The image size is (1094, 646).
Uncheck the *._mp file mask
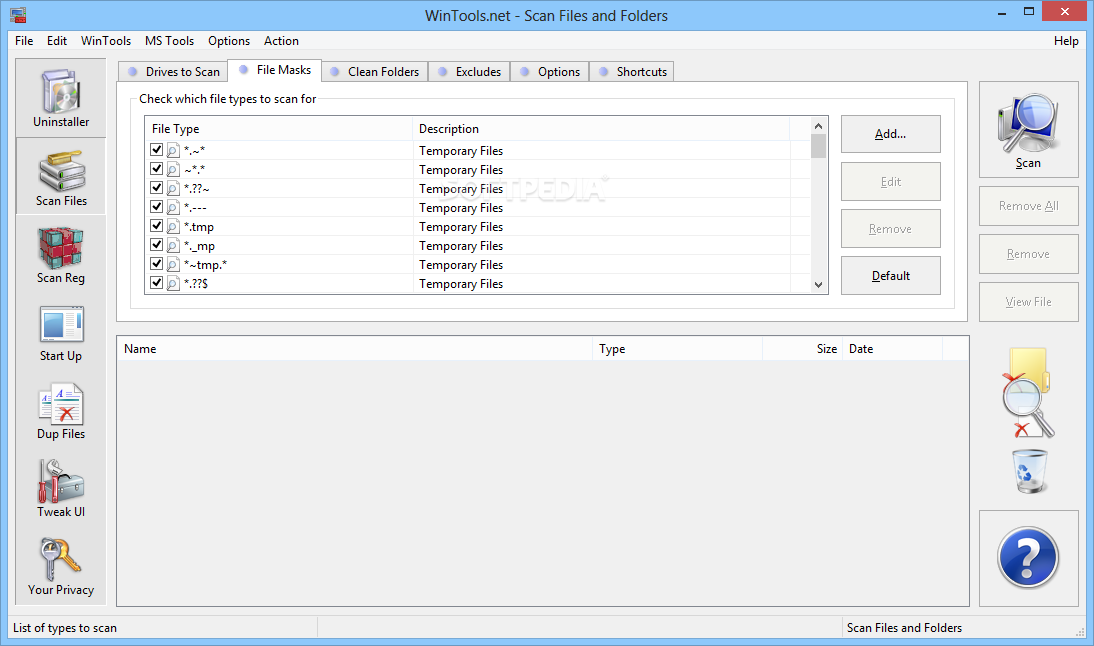[x=156, y=245]
